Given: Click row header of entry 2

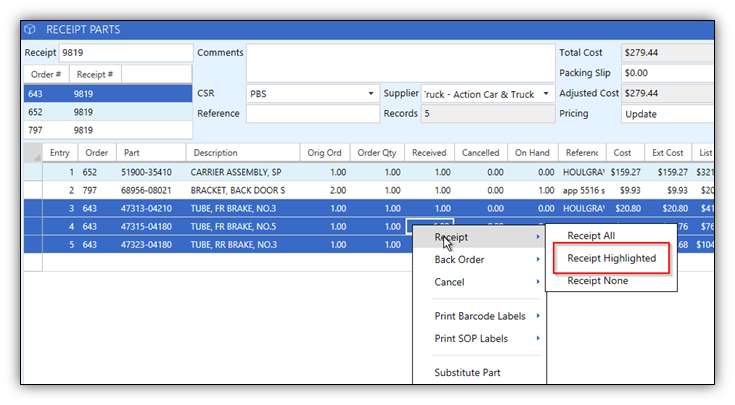Looking at the screenshot, I should click(x=33, y=190).
